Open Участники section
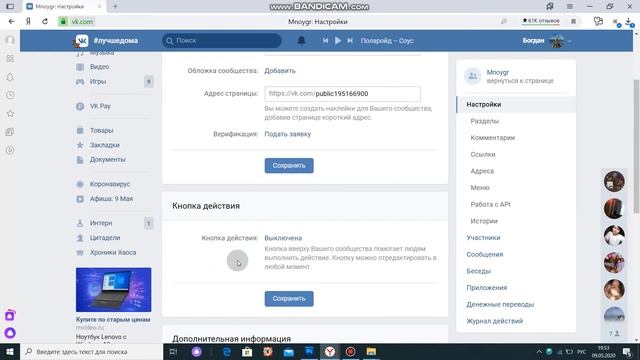 (483, 238)
